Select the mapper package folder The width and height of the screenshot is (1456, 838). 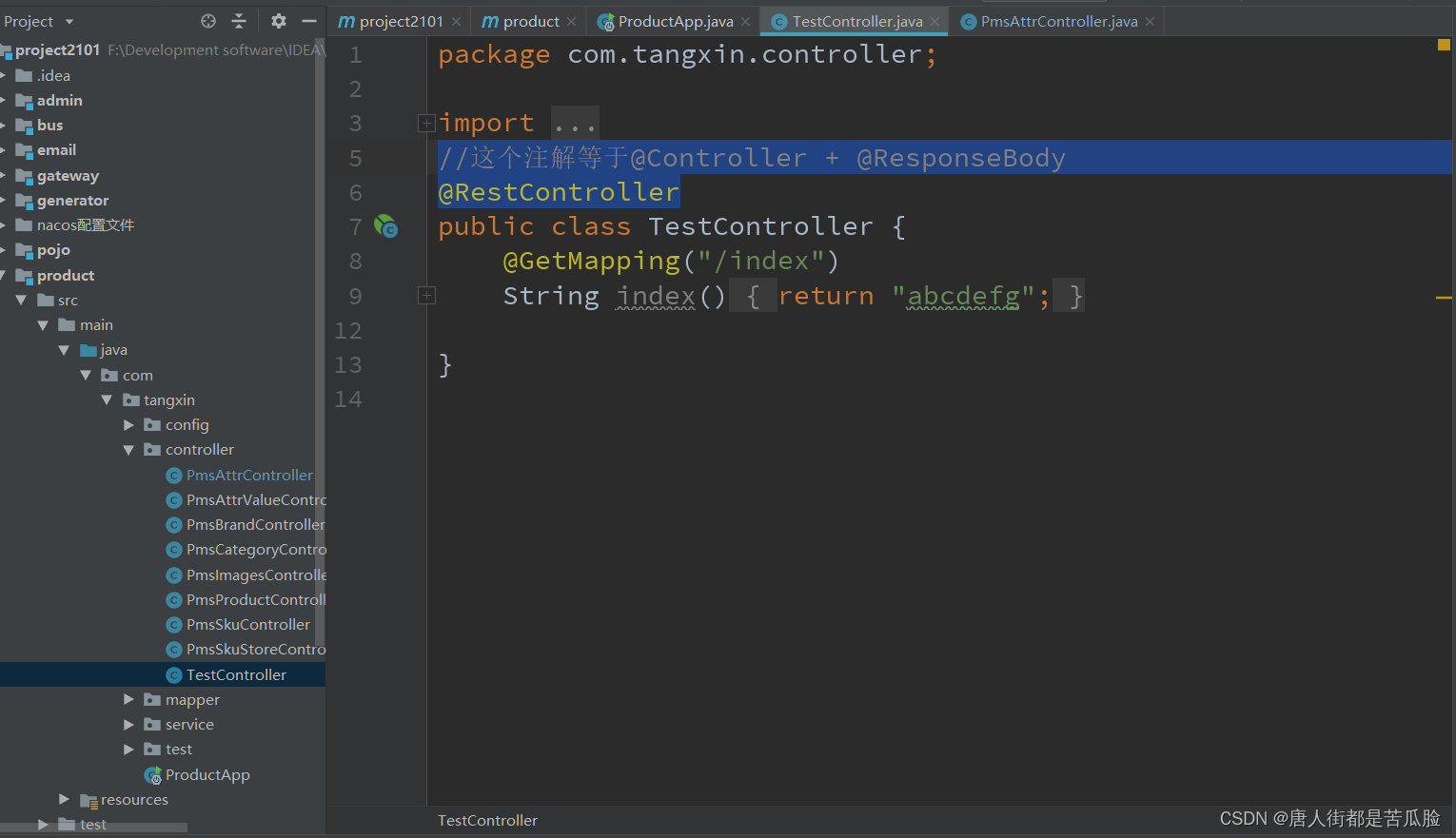pyautogui.click(x=192, y=699)
